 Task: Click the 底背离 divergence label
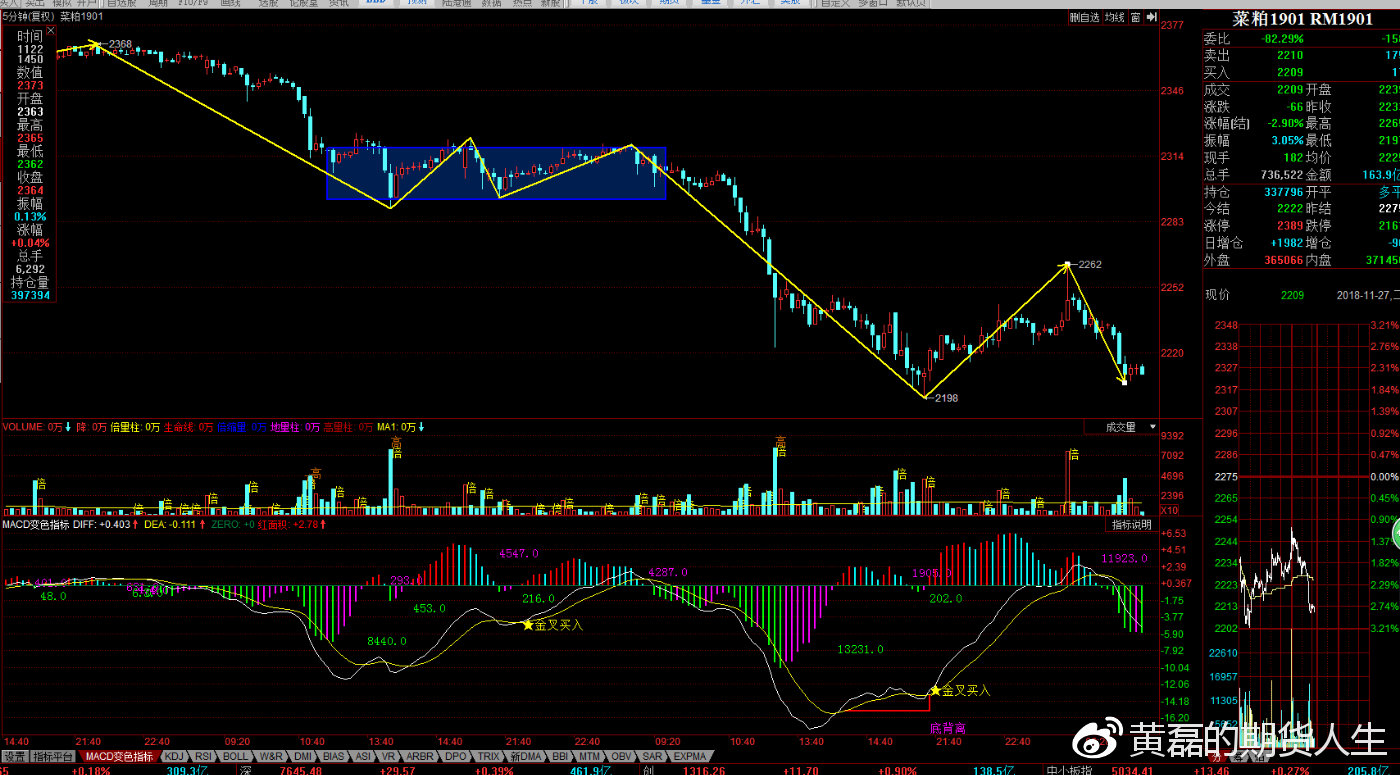(947, 727)
